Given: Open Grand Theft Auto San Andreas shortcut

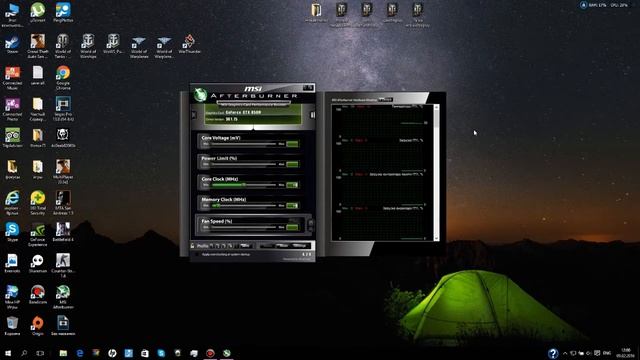Looking at the screenshot, I should [x=38, y=46].
